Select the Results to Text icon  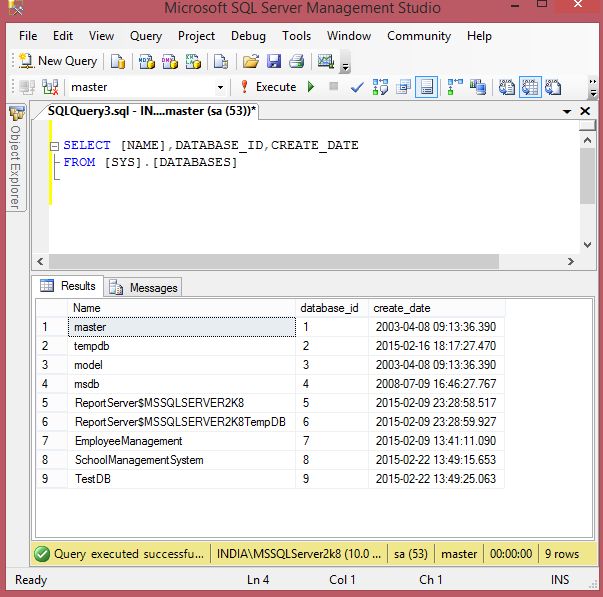coord(506,87)
